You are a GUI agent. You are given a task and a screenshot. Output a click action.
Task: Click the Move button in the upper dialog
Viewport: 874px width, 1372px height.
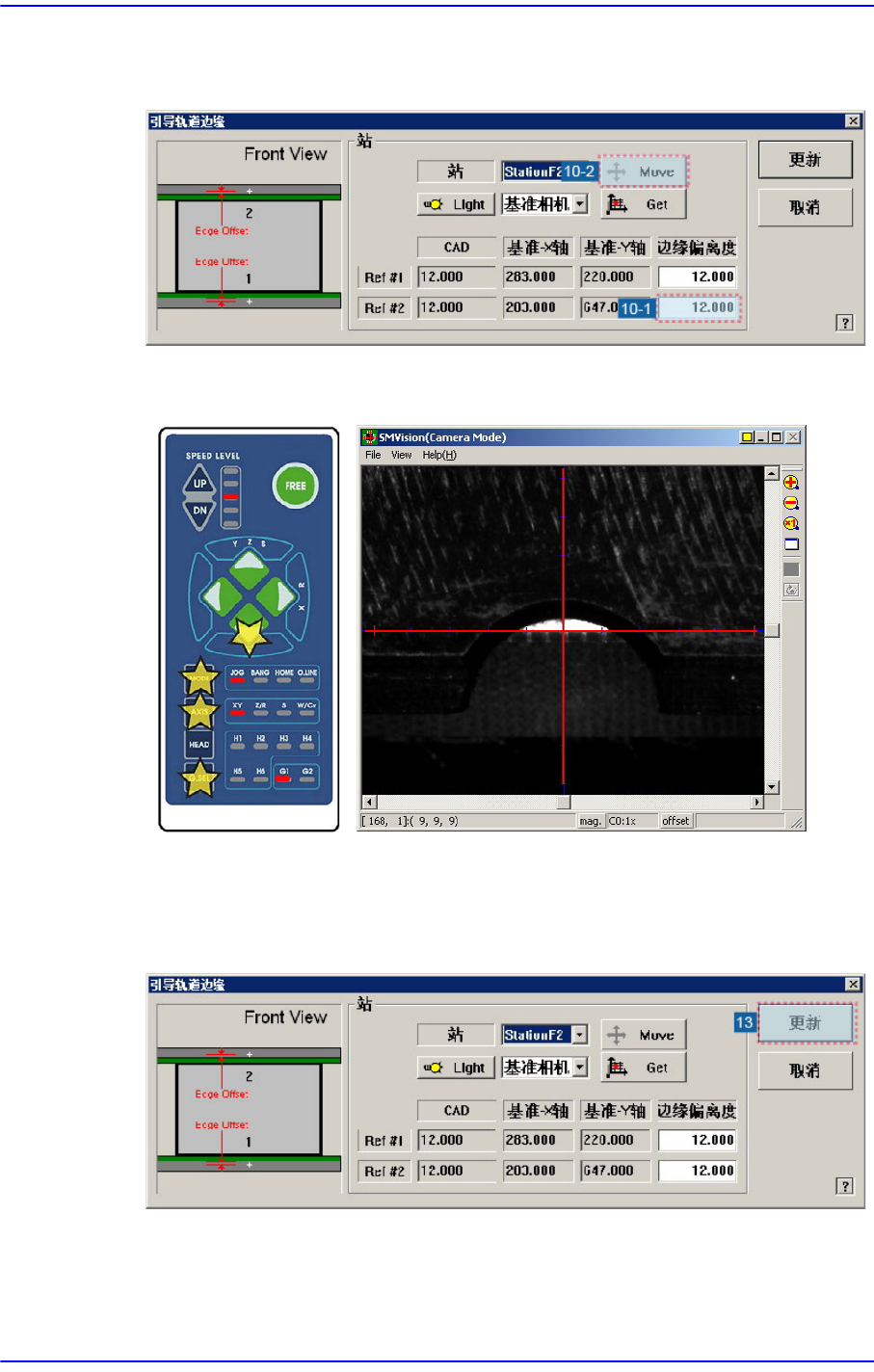coord(643,171)
